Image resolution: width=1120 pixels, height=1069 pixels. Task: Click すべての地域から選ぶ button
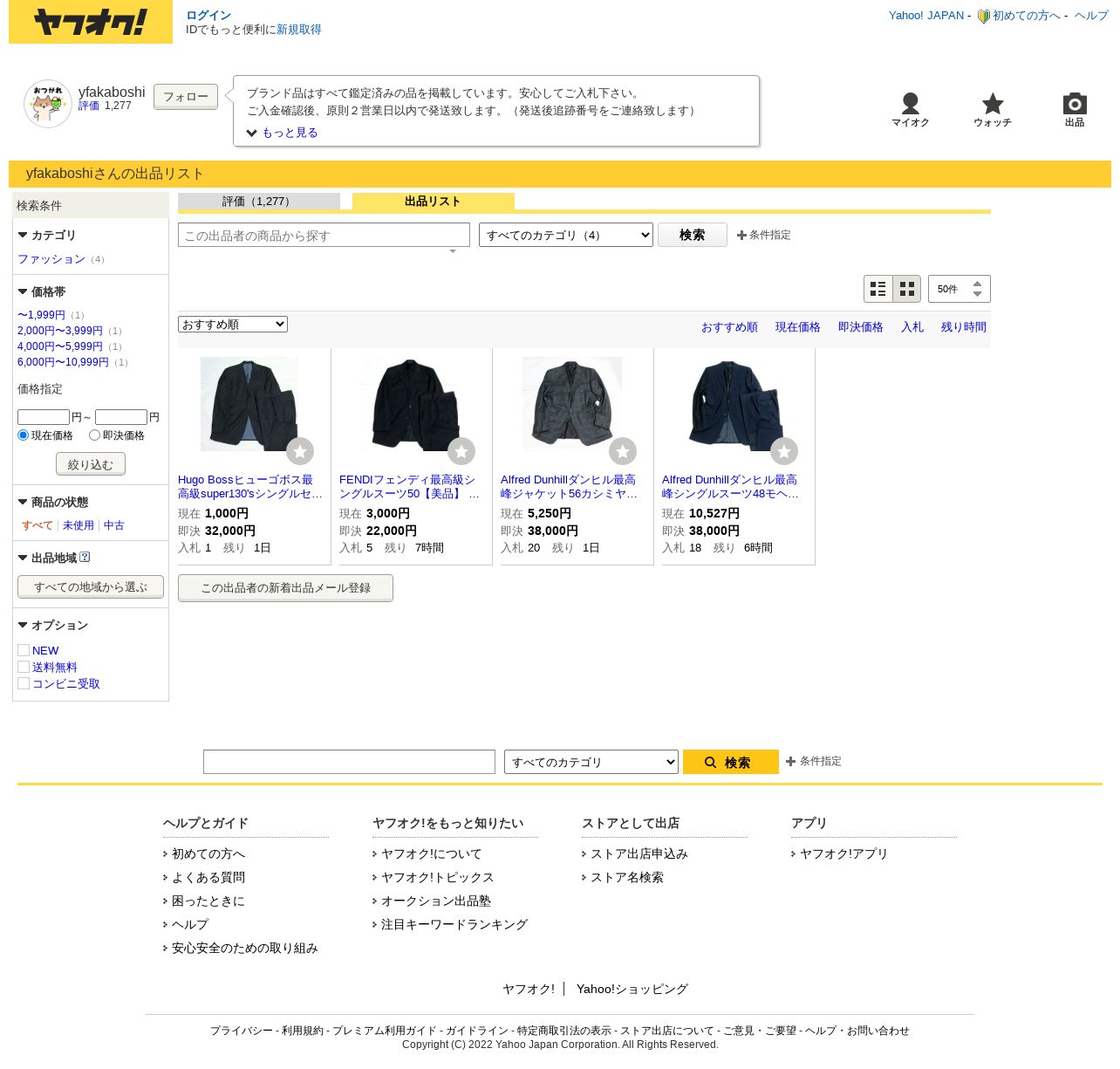91,586
